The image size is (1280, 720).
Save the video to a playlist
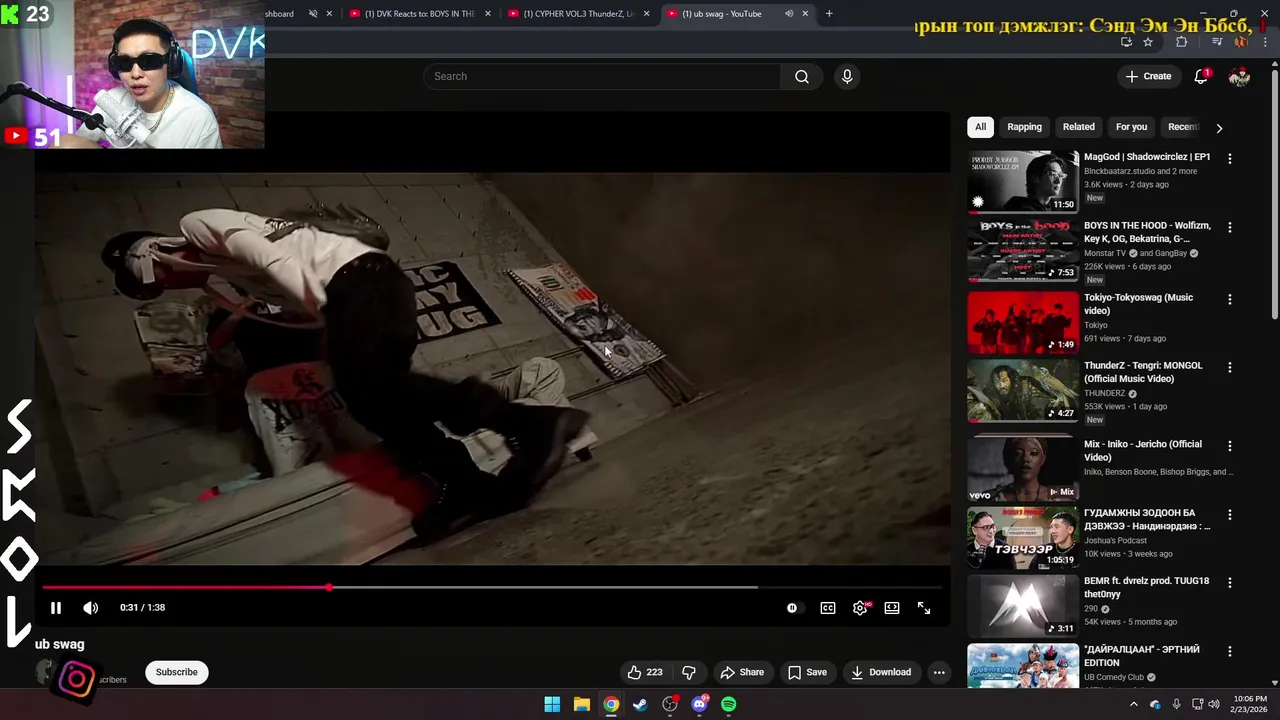[807, 672]
